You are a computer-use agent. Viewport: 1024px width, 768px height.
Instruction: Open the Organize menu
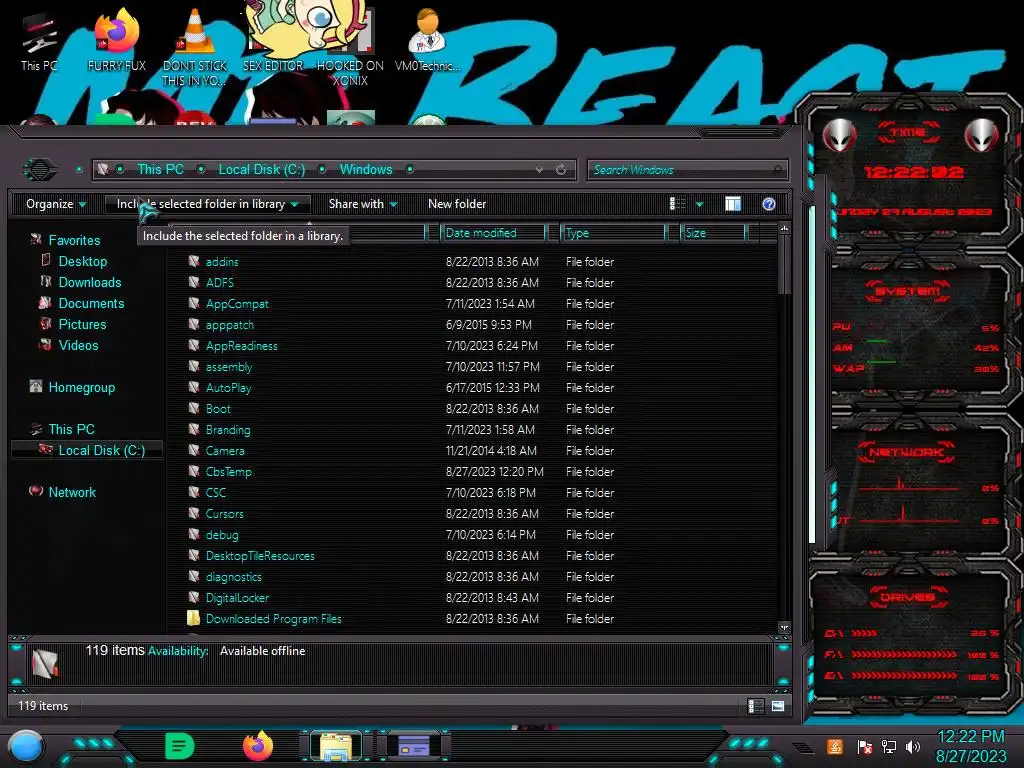(56, 204)
